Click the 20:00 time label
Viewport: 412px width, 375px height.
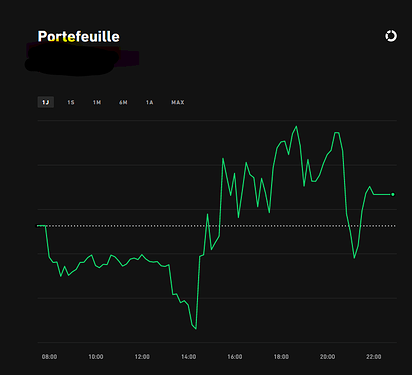point(327,357)
